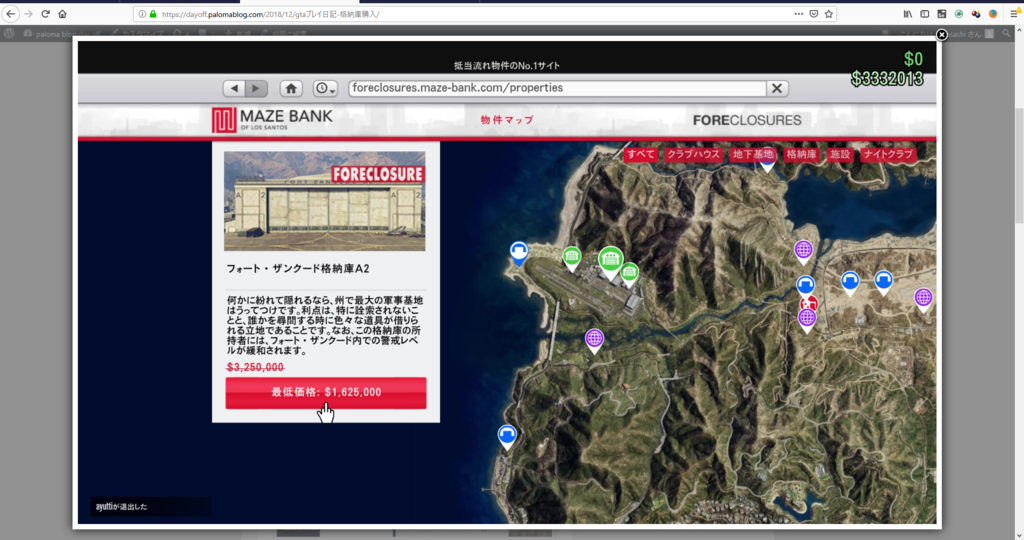Select the large green hangar map marker
1024x540 pixels.
coord(611,262)
